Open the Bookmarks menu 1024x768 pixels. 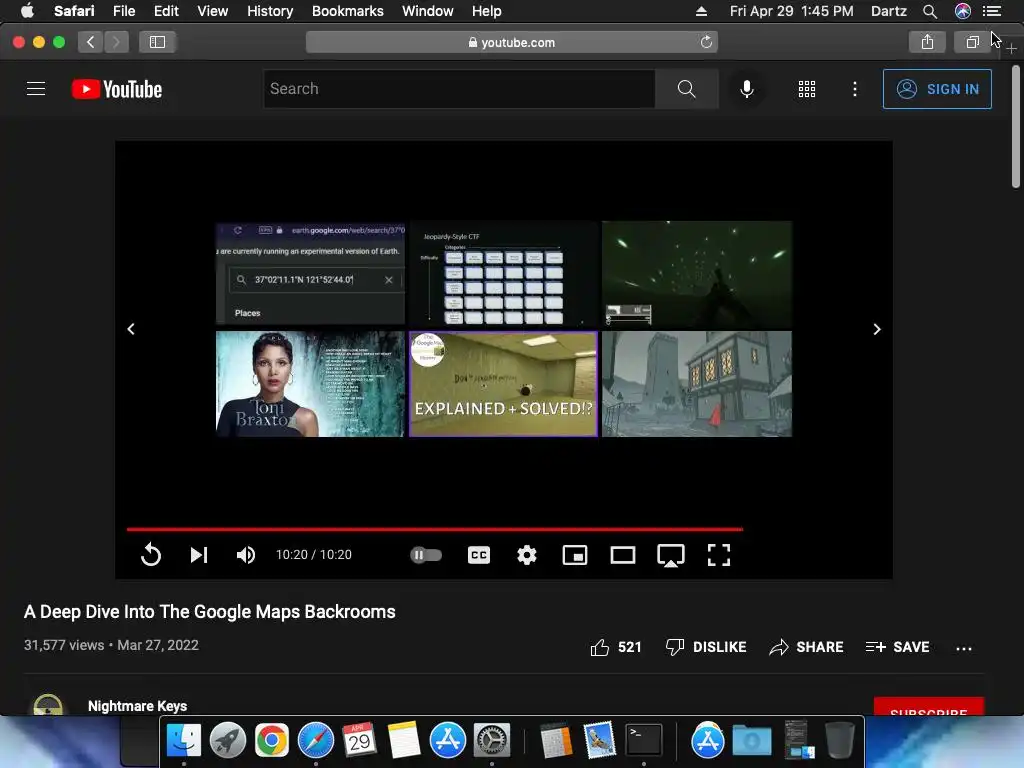347,11
